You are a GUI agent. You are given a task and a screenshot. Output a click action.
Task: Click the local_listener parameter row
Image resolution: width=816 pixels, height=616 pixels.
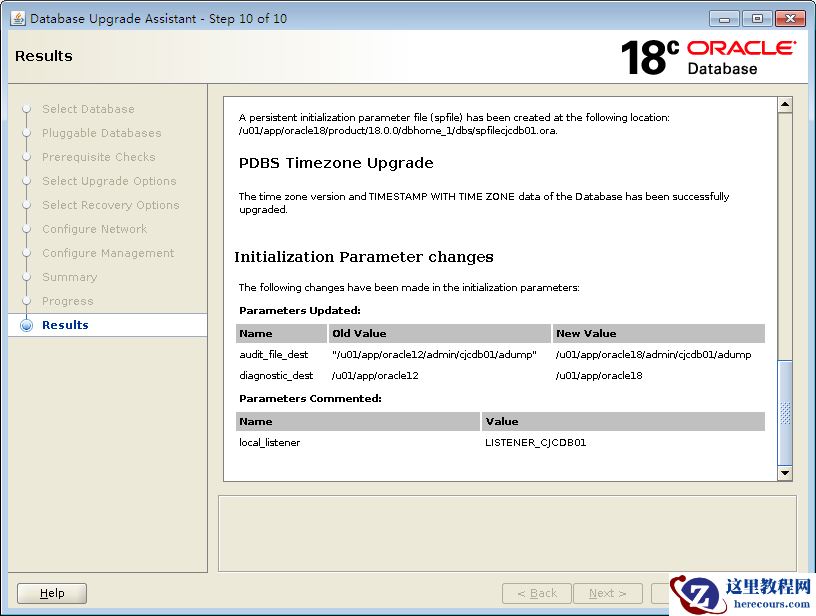click(270, 442)
